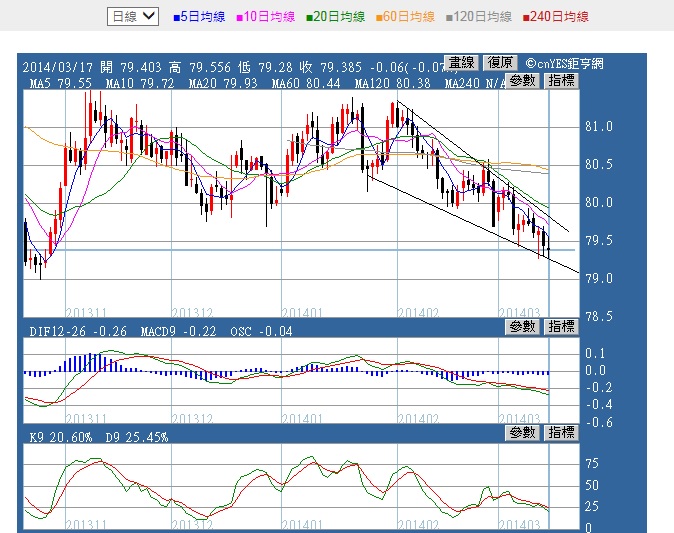Image resolution: width=674 pixels, height=533 pixels.
Task: Click the 畫線 draw-line button
Action: click(461, 63)
